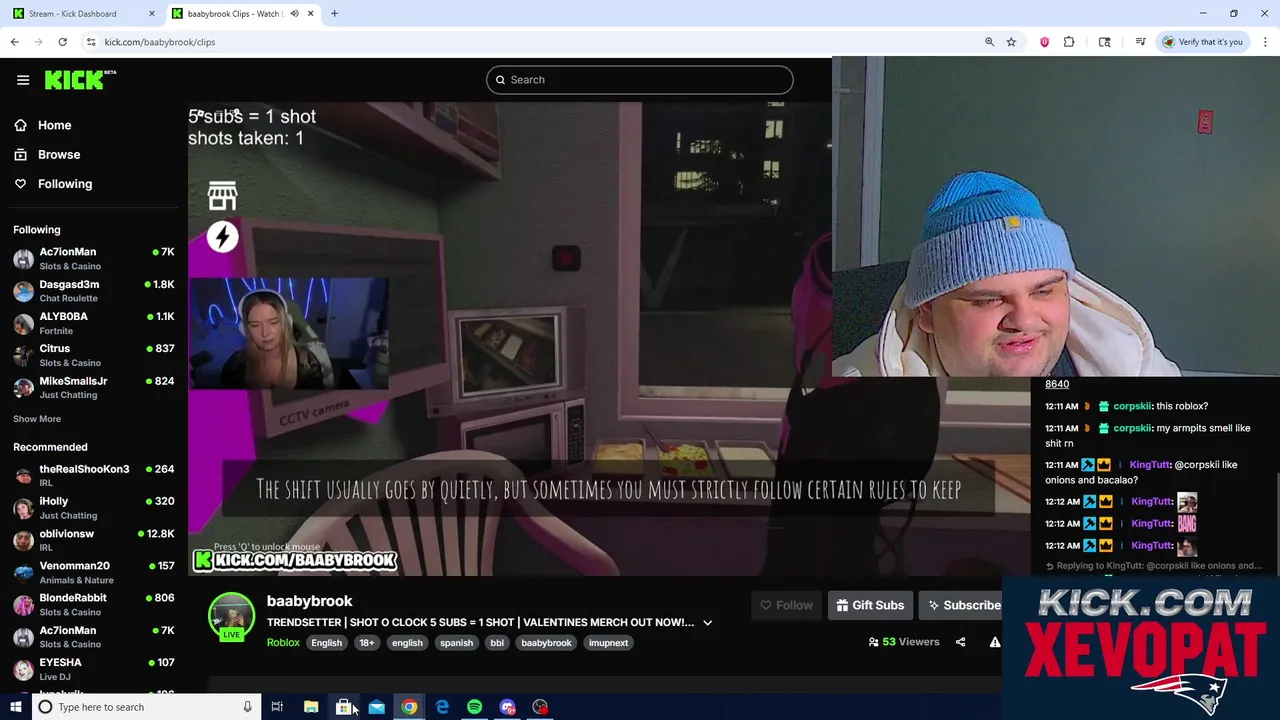This screenshot has height=720, width=1280.
Task: Open MikeSmallsJr channel
Action: [94, 387]
